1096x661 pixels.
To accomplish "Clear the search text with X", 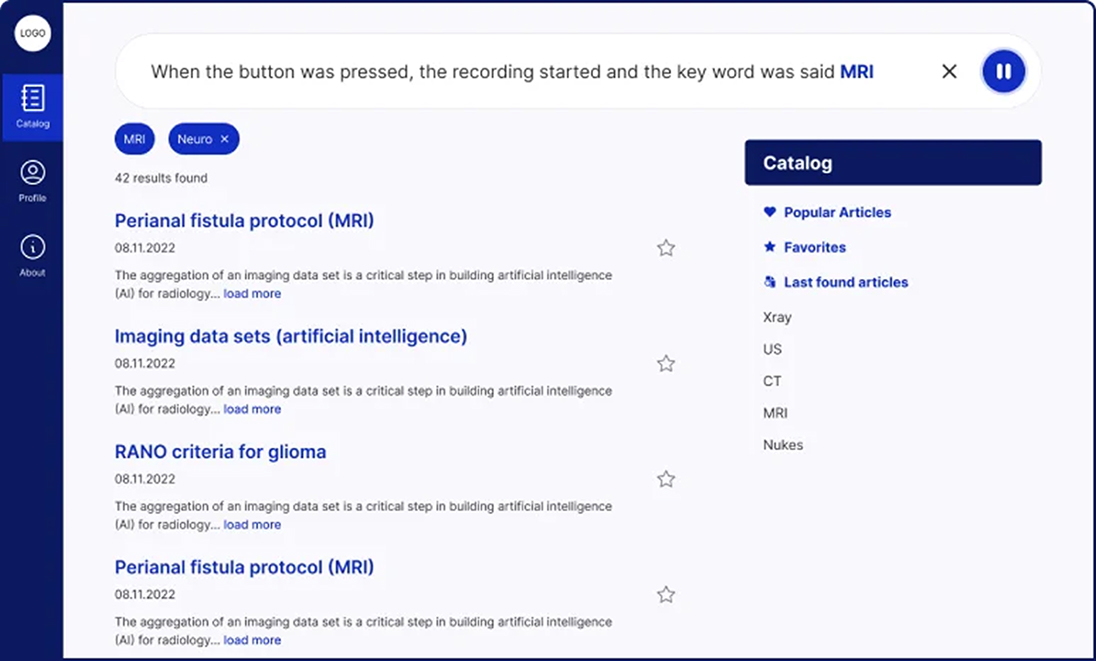I will (x=949, y=71).
